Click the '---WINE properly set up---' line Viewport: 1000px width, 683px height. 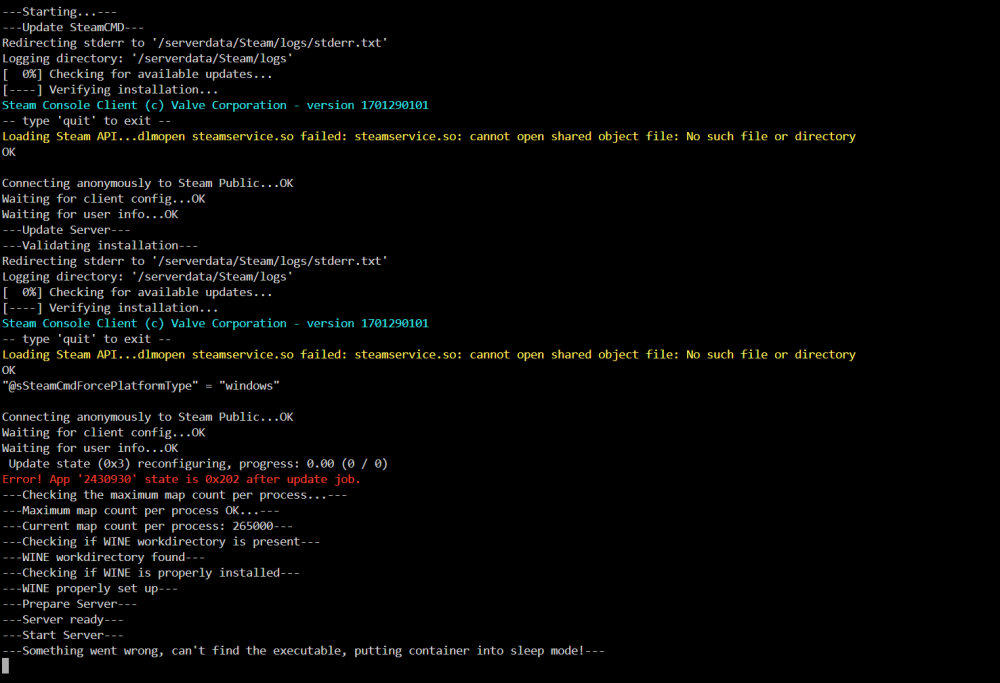90,588
